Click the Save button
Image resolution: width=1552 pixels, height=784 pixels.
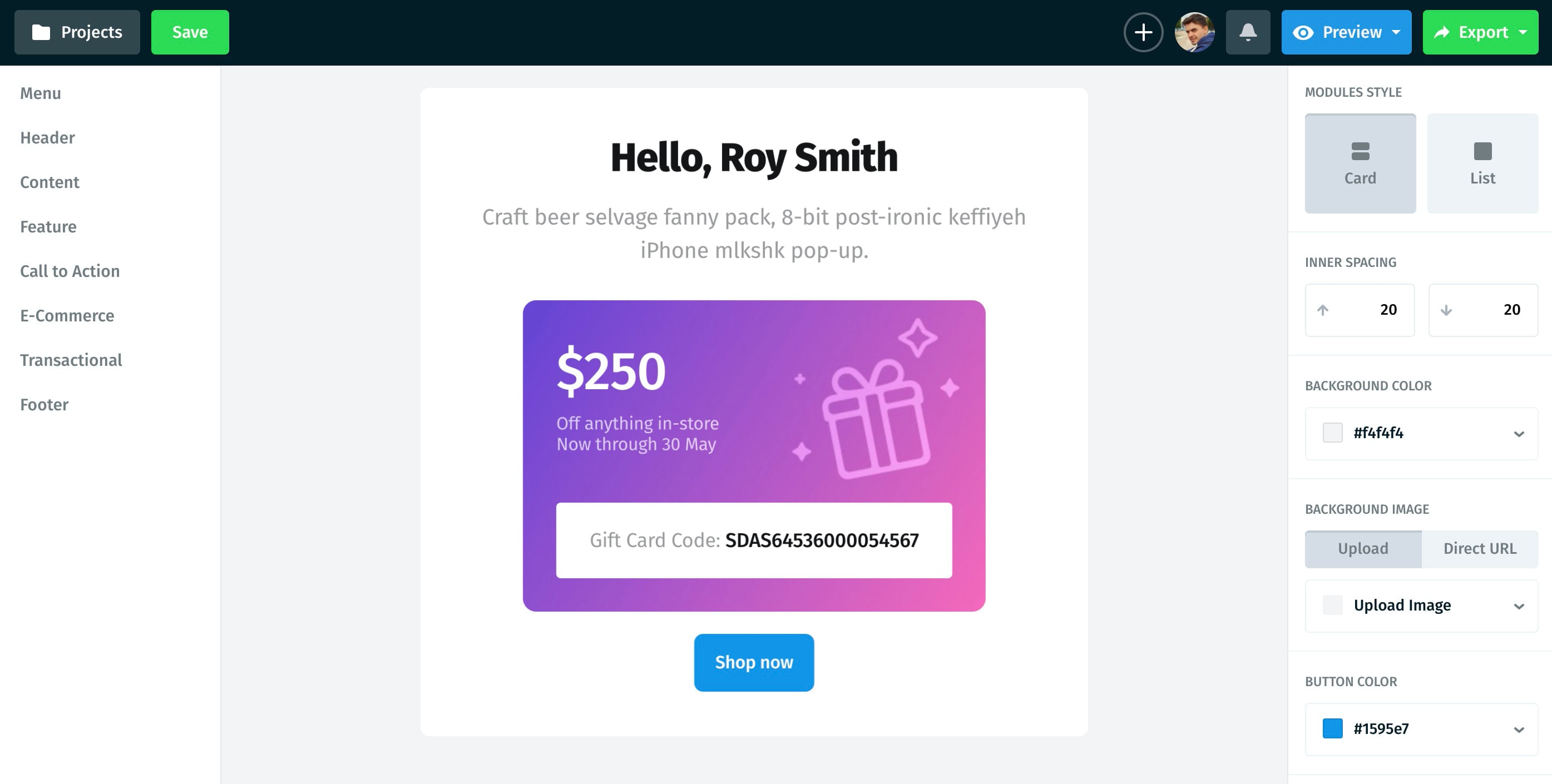[x=190, y=31]
